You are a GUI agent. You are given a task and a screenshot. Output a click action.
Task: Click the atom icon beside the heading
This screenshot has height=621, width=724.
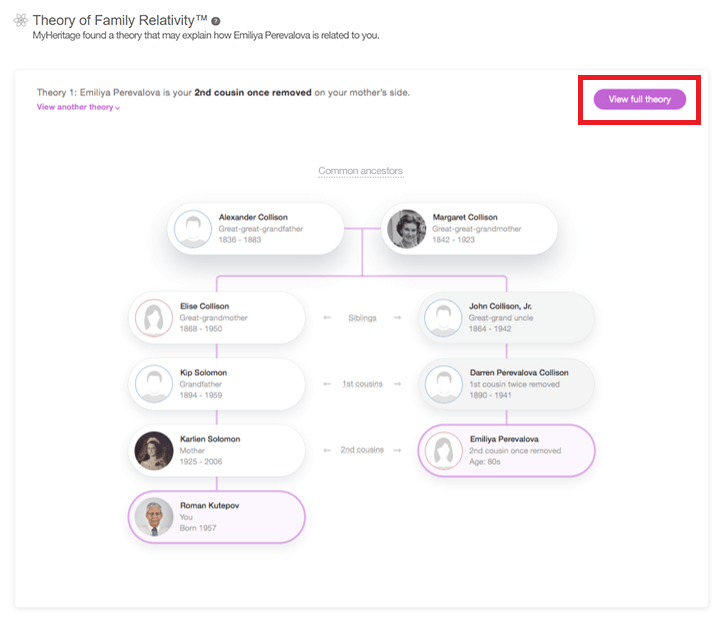20,20
